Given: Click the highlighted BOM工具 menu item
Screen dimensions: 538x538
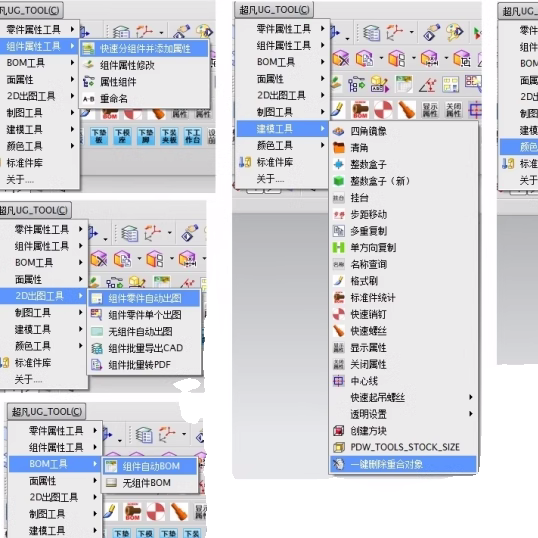Looking at the screenshot, I should tap(55, 464).
